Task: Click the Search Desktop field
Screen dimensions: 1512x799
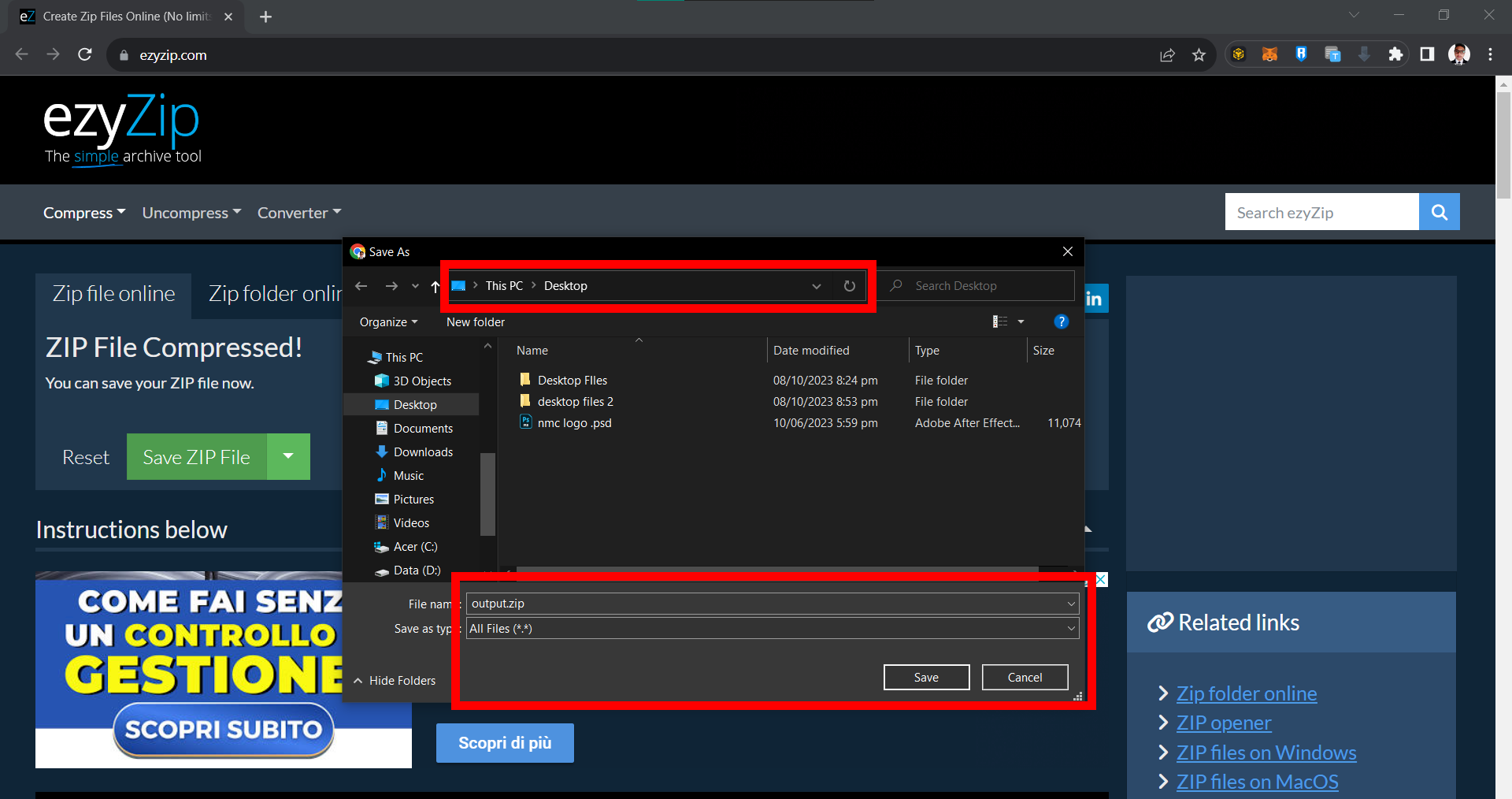Action: (x=976, y=286)
